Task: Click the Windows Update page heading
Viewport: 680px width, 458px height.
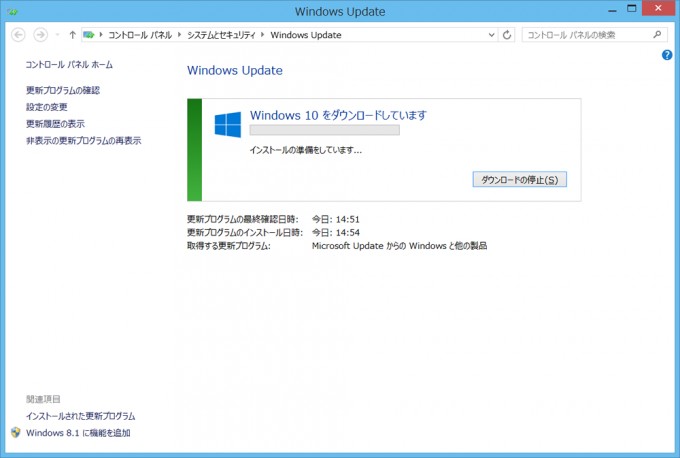Action: pyautogui.click(x=235, y=71)
